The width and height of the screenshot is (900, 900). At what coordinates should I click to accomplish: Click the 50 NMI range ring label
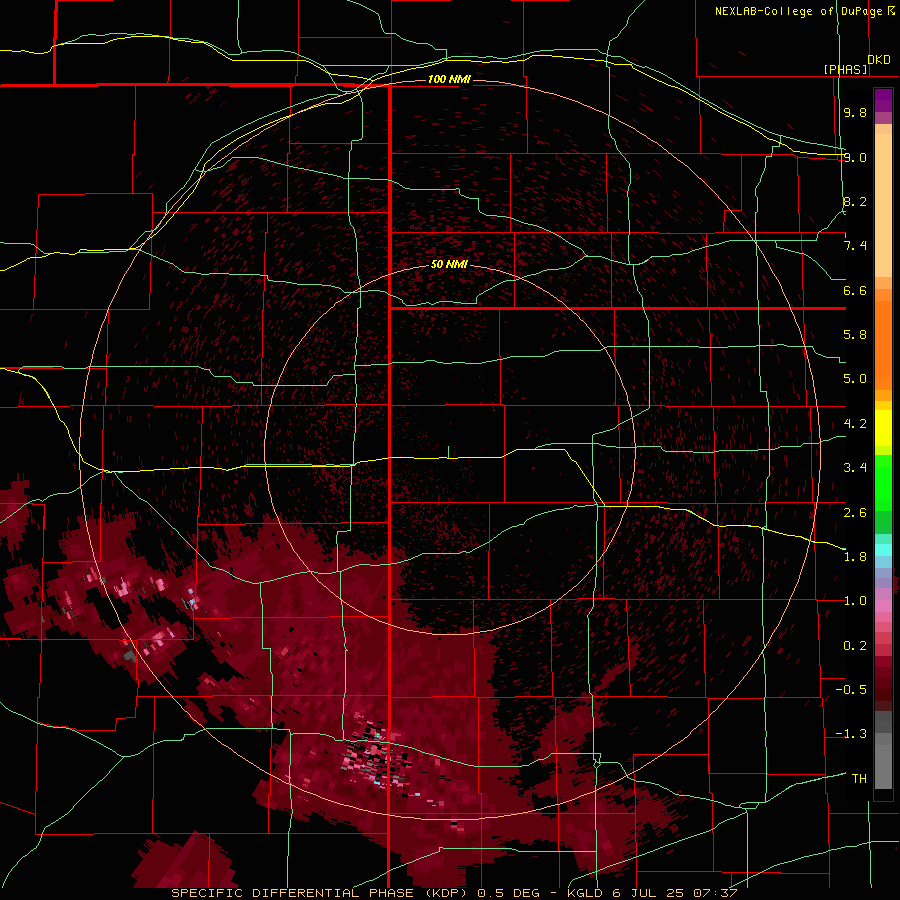(449, 264)
